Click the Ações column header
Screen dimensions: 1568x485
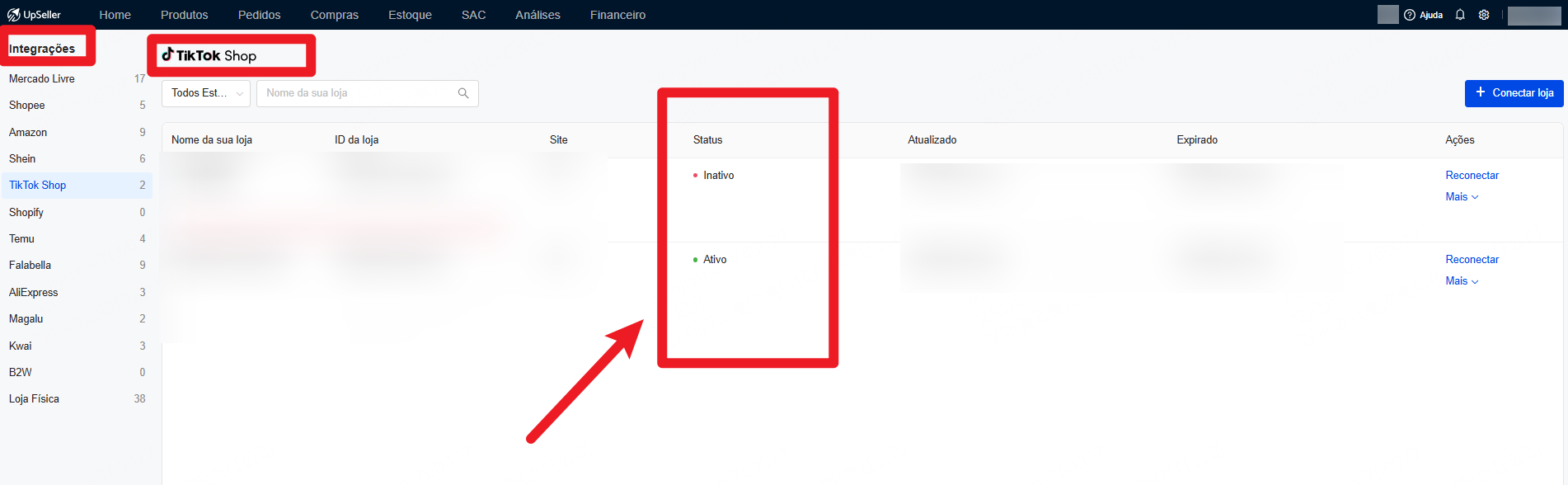click(1459, 139)
